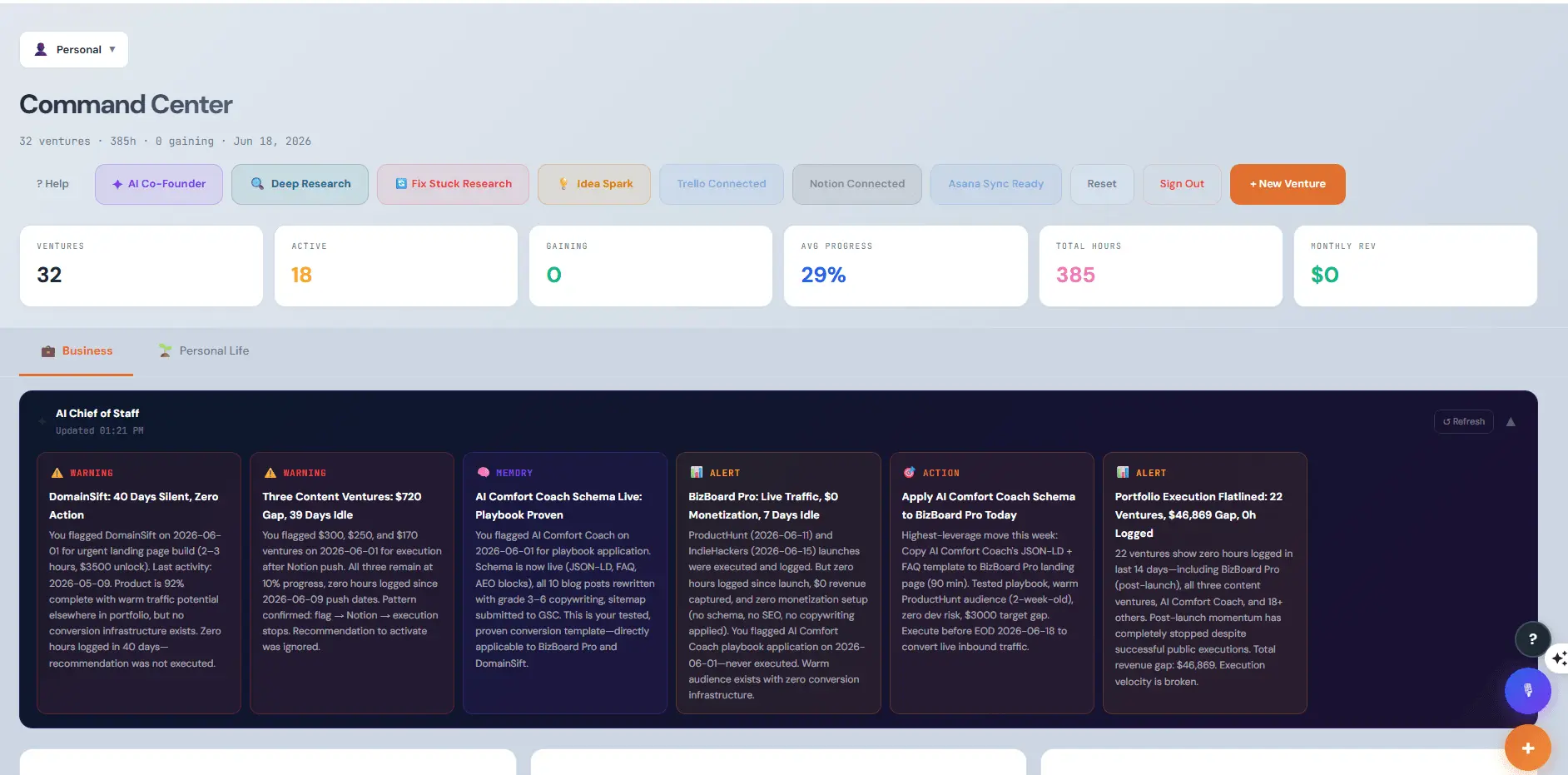The image size is (1568, 775).
Task: Click the Reset button
Action: [x=1102, y=184]
